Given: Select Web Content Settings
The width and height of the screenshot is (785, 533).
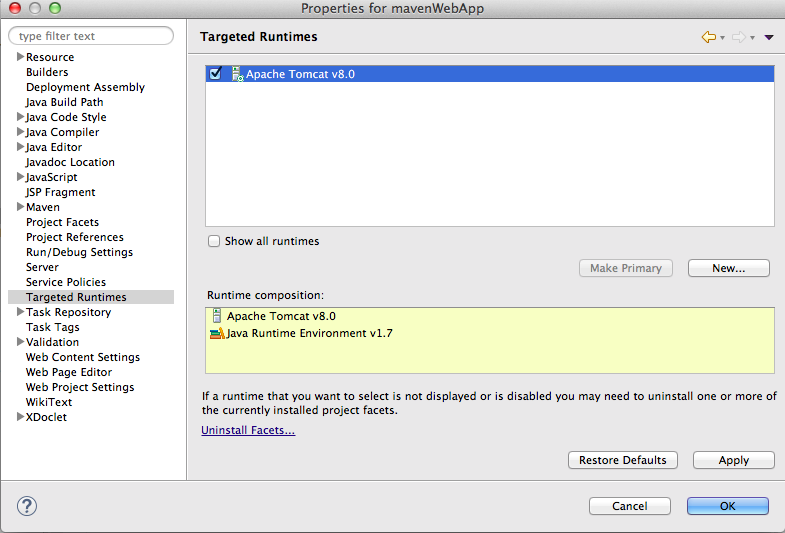Looking at the screenshot, I should pyautogui.click(x=83, y=357).
